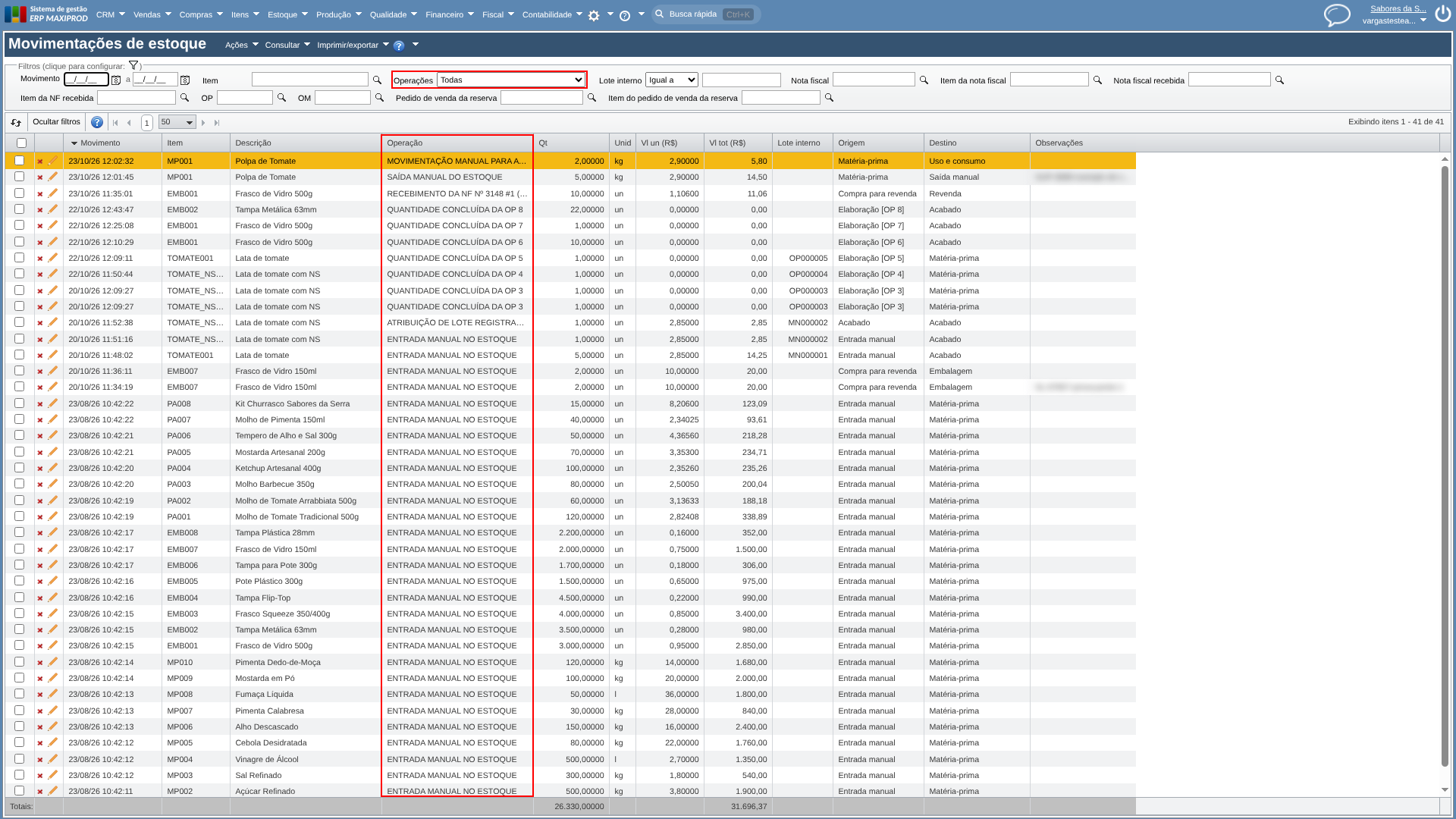Open the Estoque top menu

tap(287, 14)
